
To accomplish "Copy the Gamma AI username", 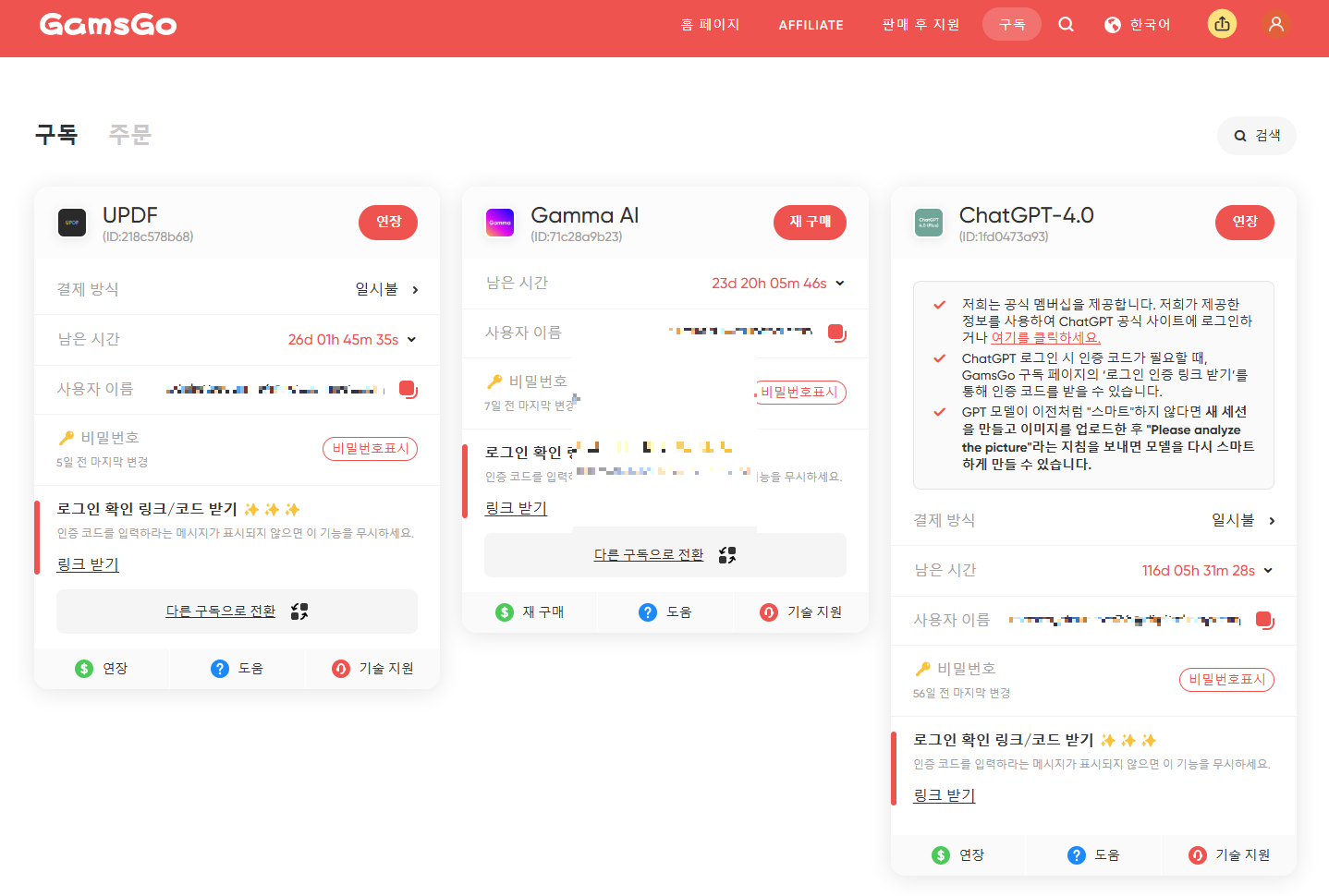I will point(837,333).
